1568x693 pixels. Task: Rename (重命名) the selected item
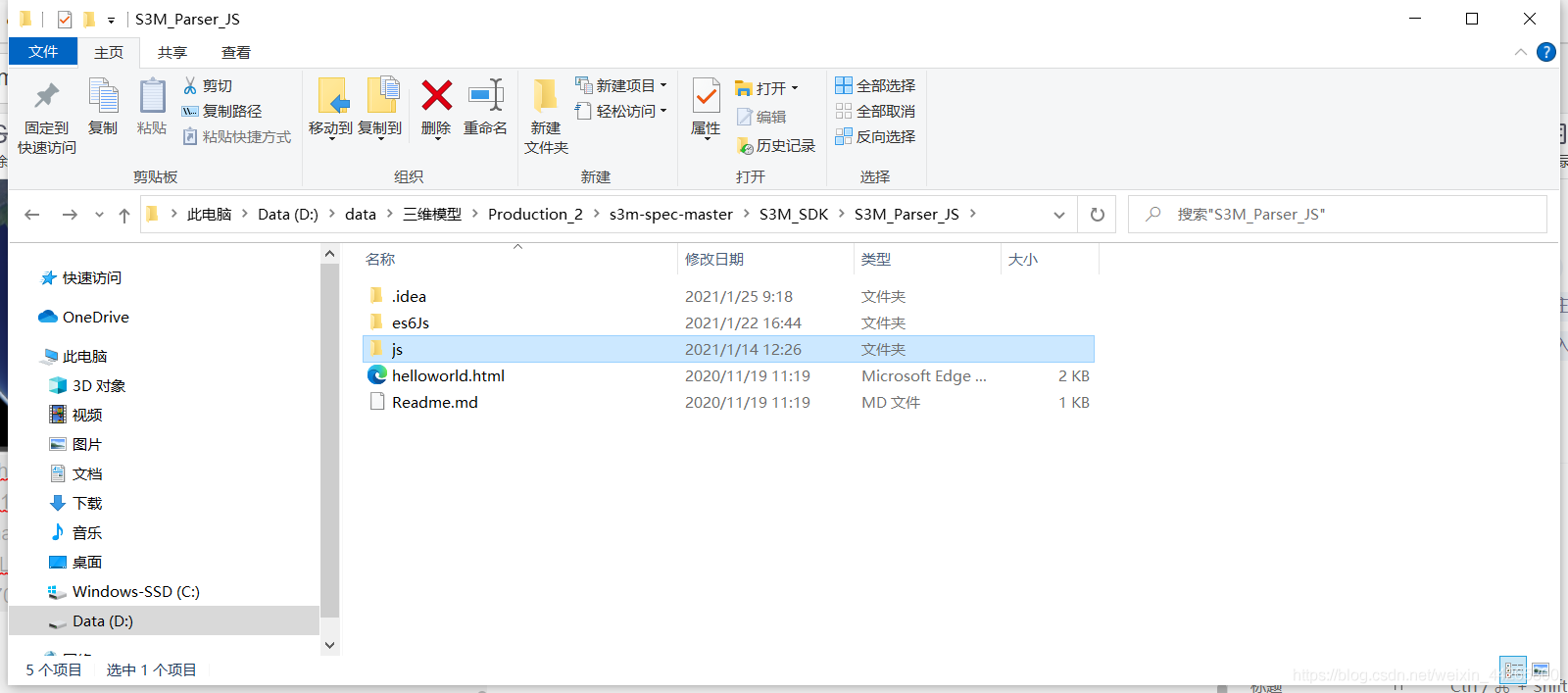click(485, 108)
